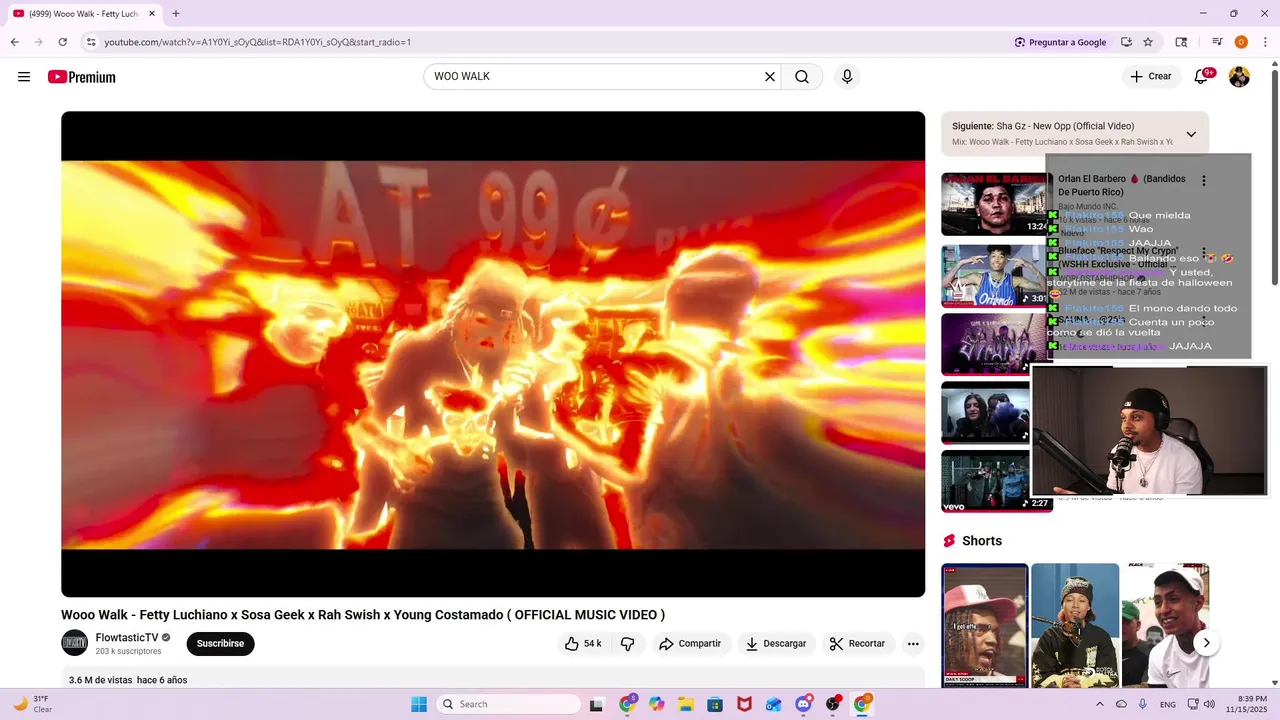This screenshot has width=1280, height=720.
Task: Open the notifications bell
Action: click(1201, 77)
